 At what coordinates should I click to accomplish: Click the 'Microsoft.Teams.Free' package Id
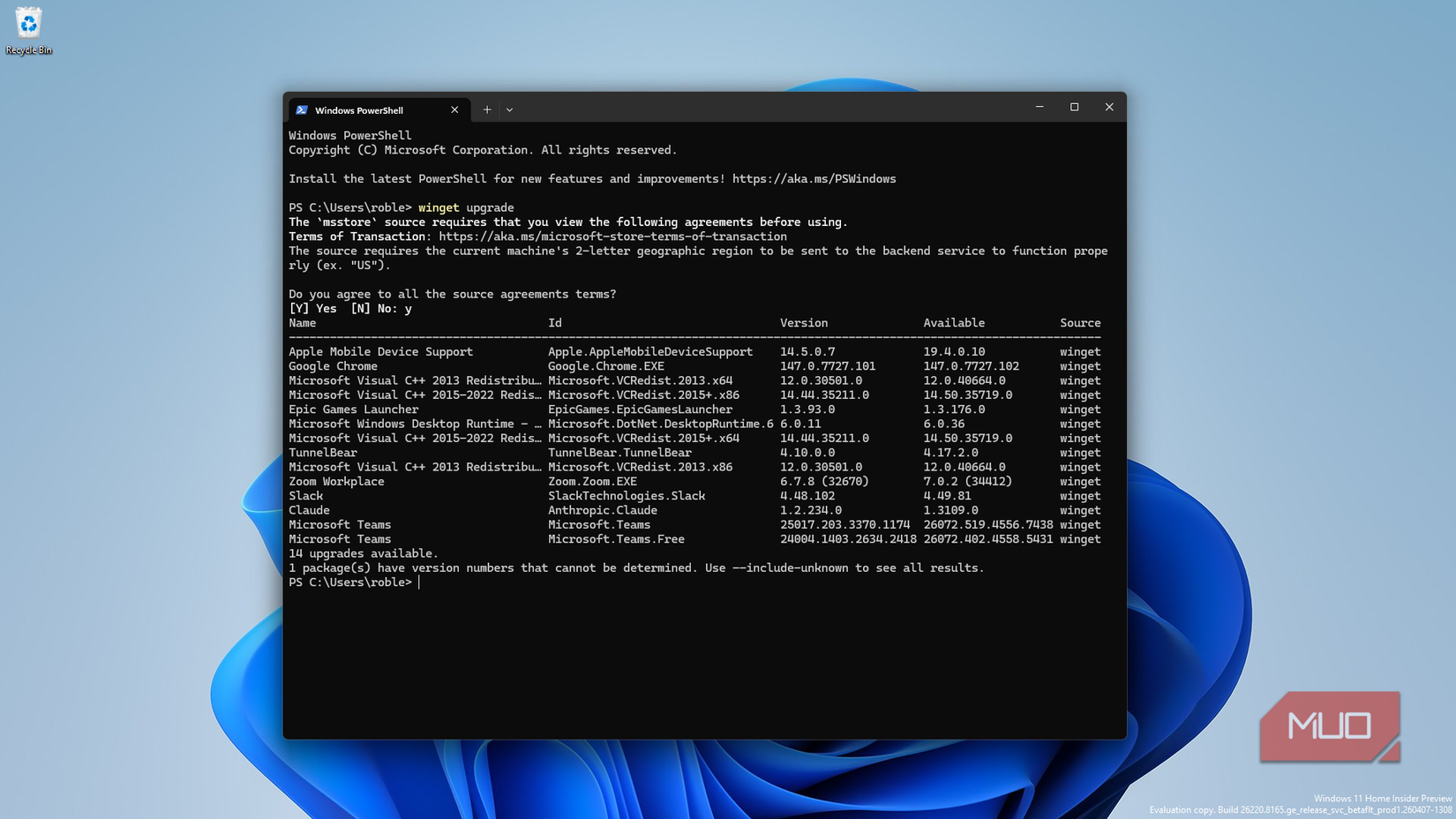click(616, 539)
